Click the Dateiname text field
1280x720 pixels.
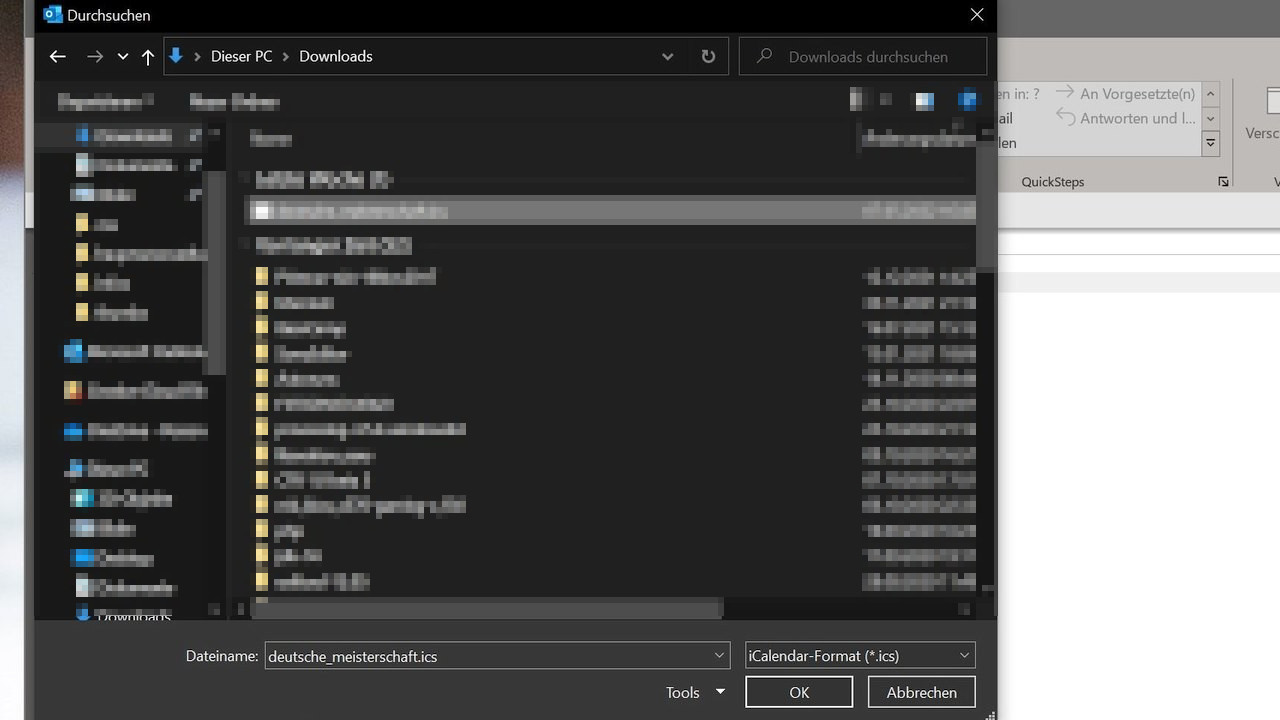pyautogui.click(x=488, y=656)
